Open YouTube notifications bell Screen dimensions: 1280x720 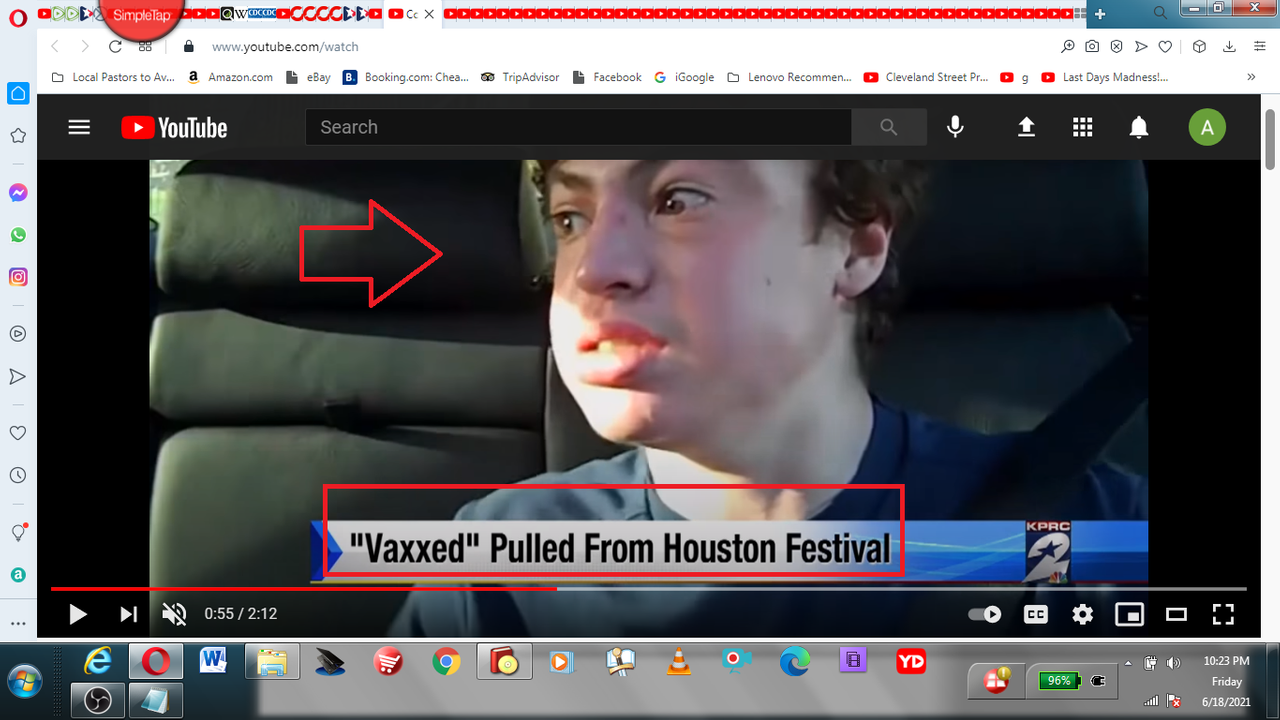1139,127
